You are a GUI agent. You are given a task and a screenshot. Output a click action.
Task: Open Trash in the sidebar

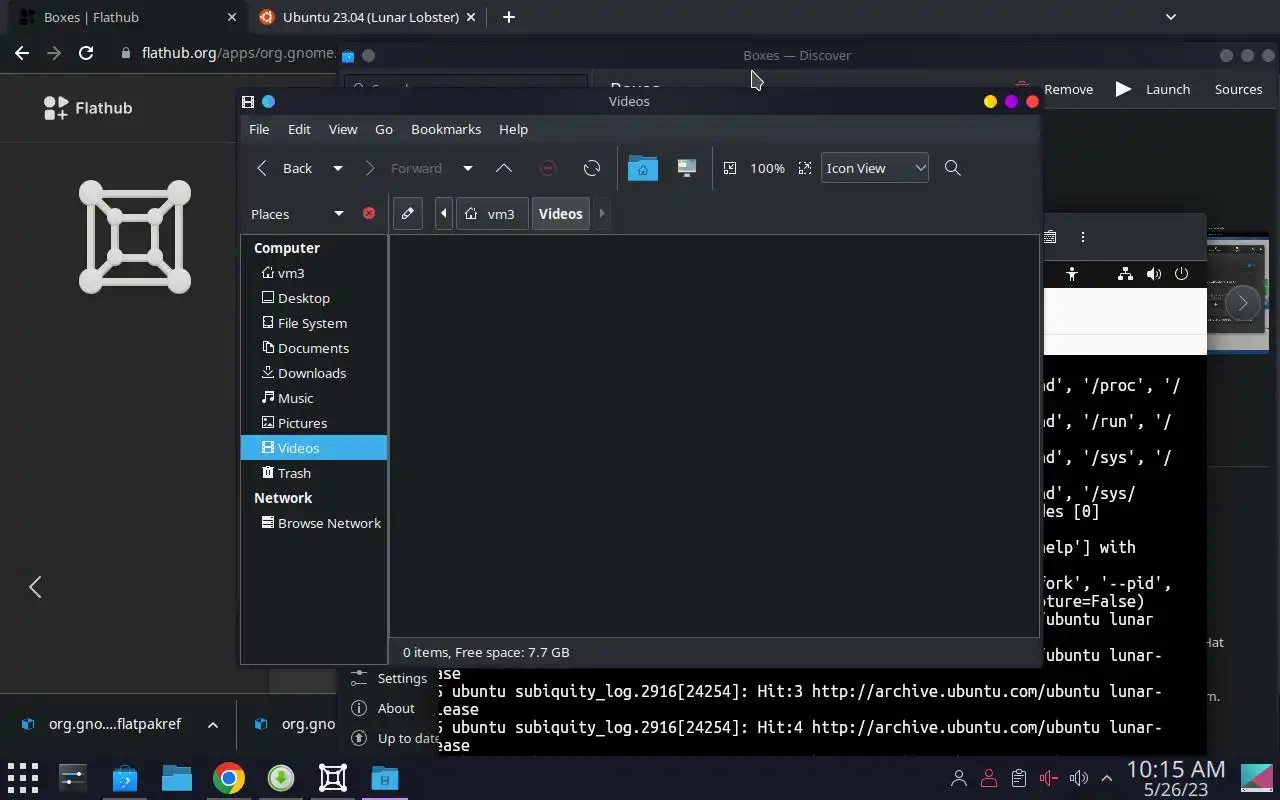pos(314,473)
